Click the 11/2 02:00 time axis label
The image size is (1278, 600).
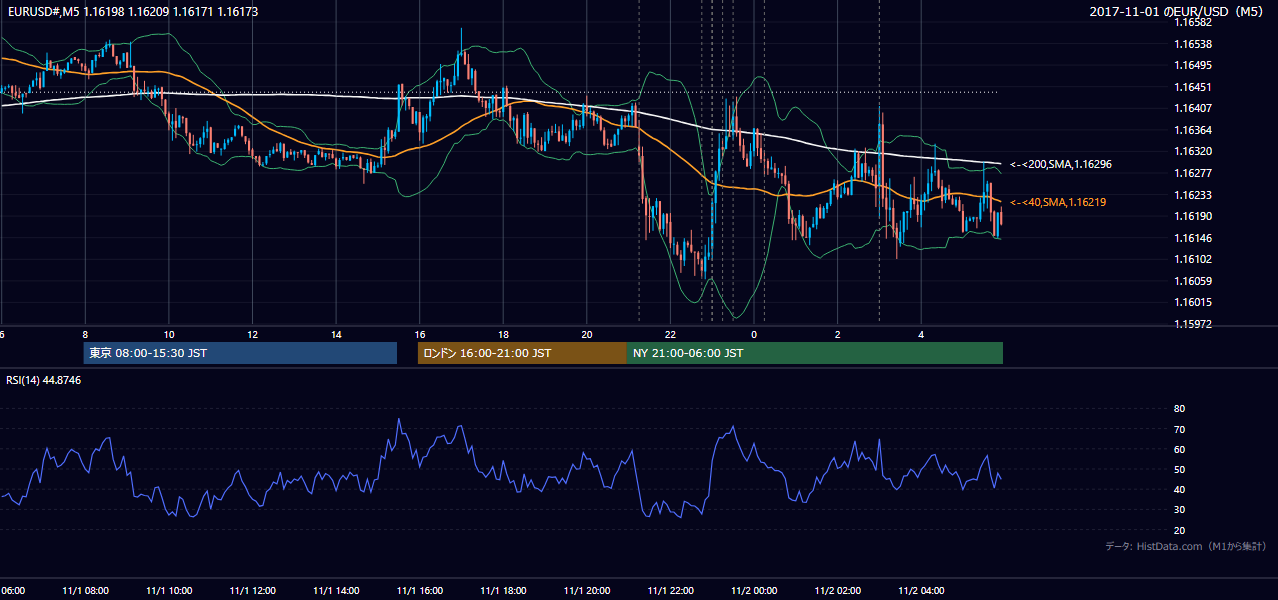coord(837,591)
